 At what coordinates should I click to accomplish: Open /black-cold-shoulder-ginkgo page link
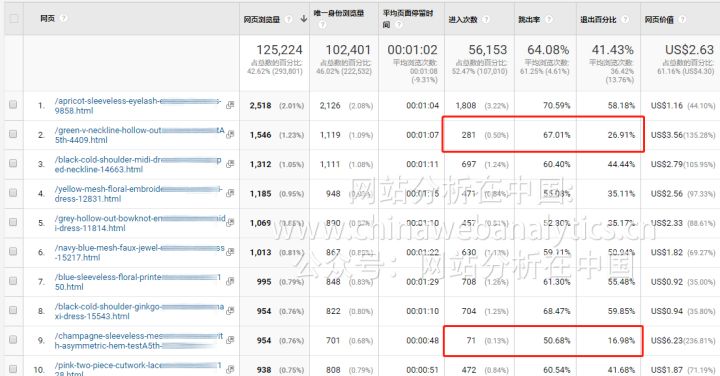tap(139, 311)
